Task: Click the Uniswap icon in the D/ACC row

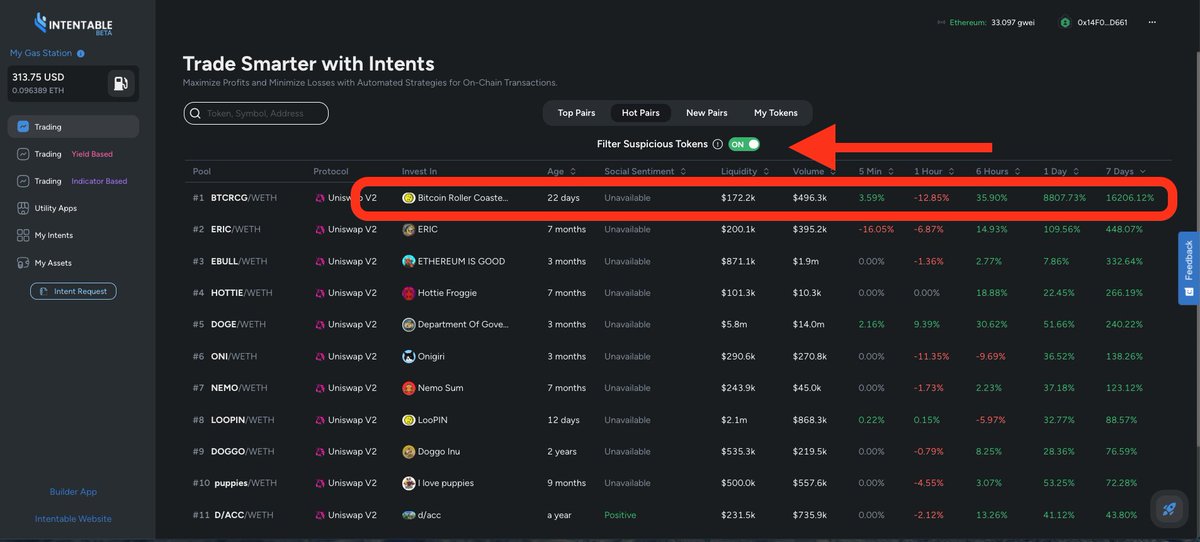Action: pyautogui.click(x=321, y=515)
